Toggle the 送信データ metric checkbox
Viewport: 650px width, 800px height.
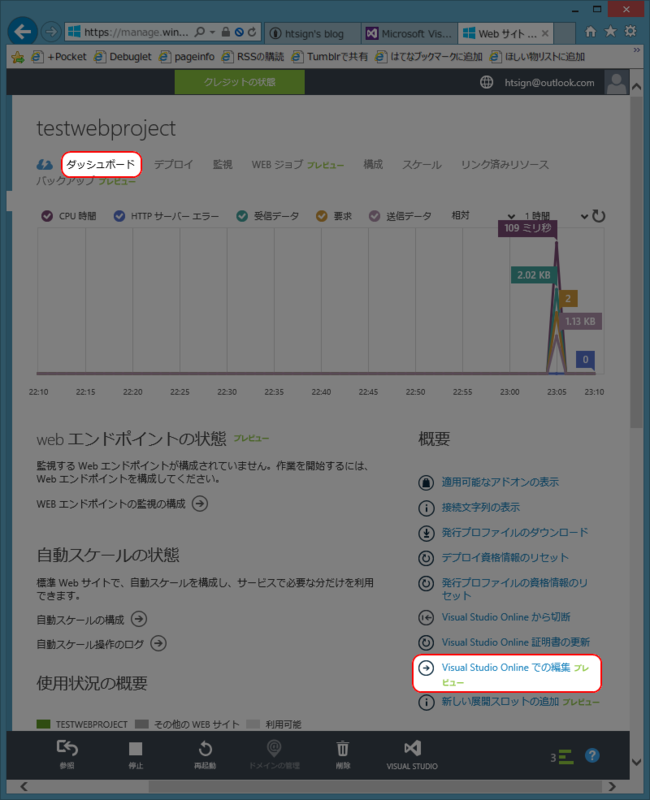[x=374, y=216]
